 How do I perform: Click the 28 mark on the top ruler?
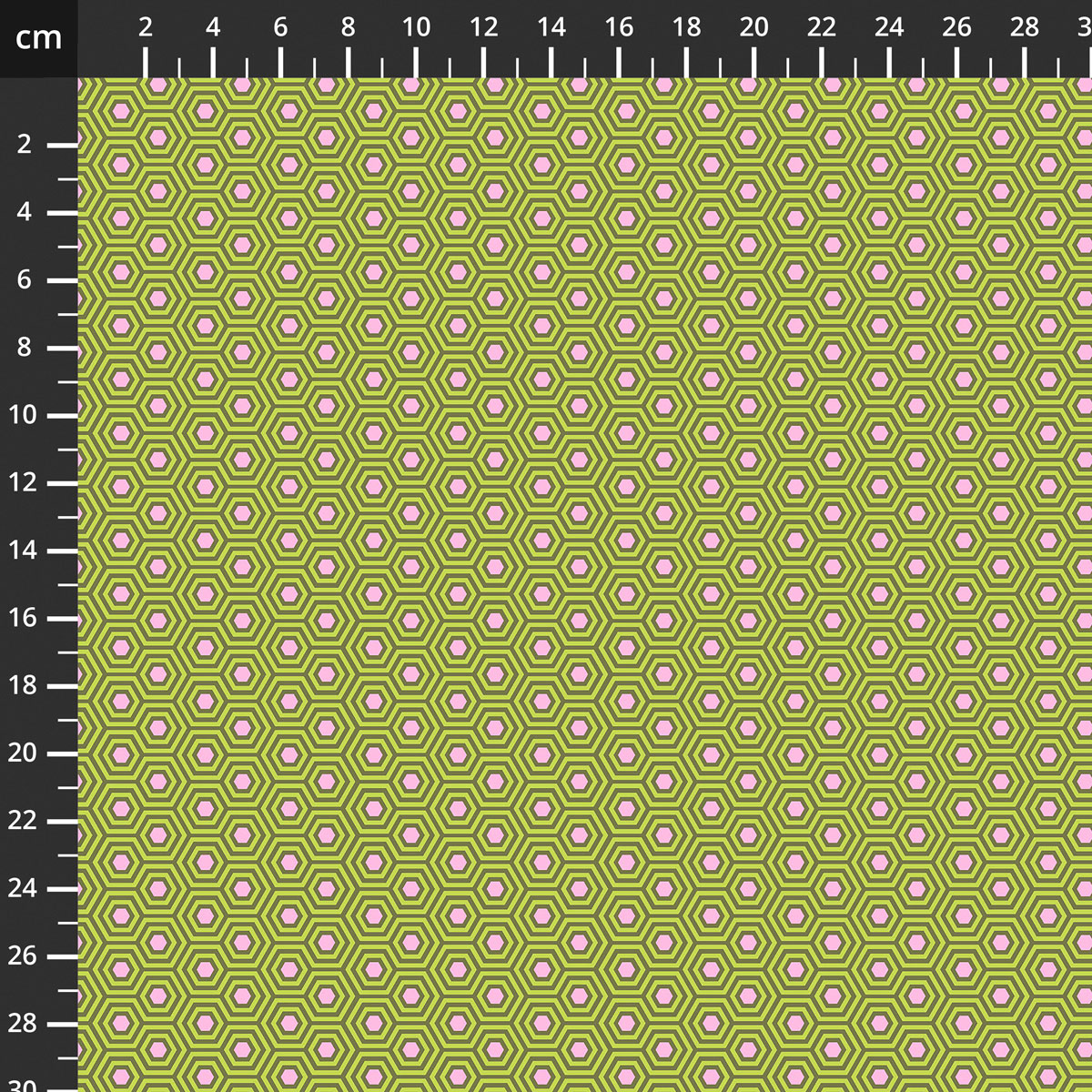point(1025,28)
